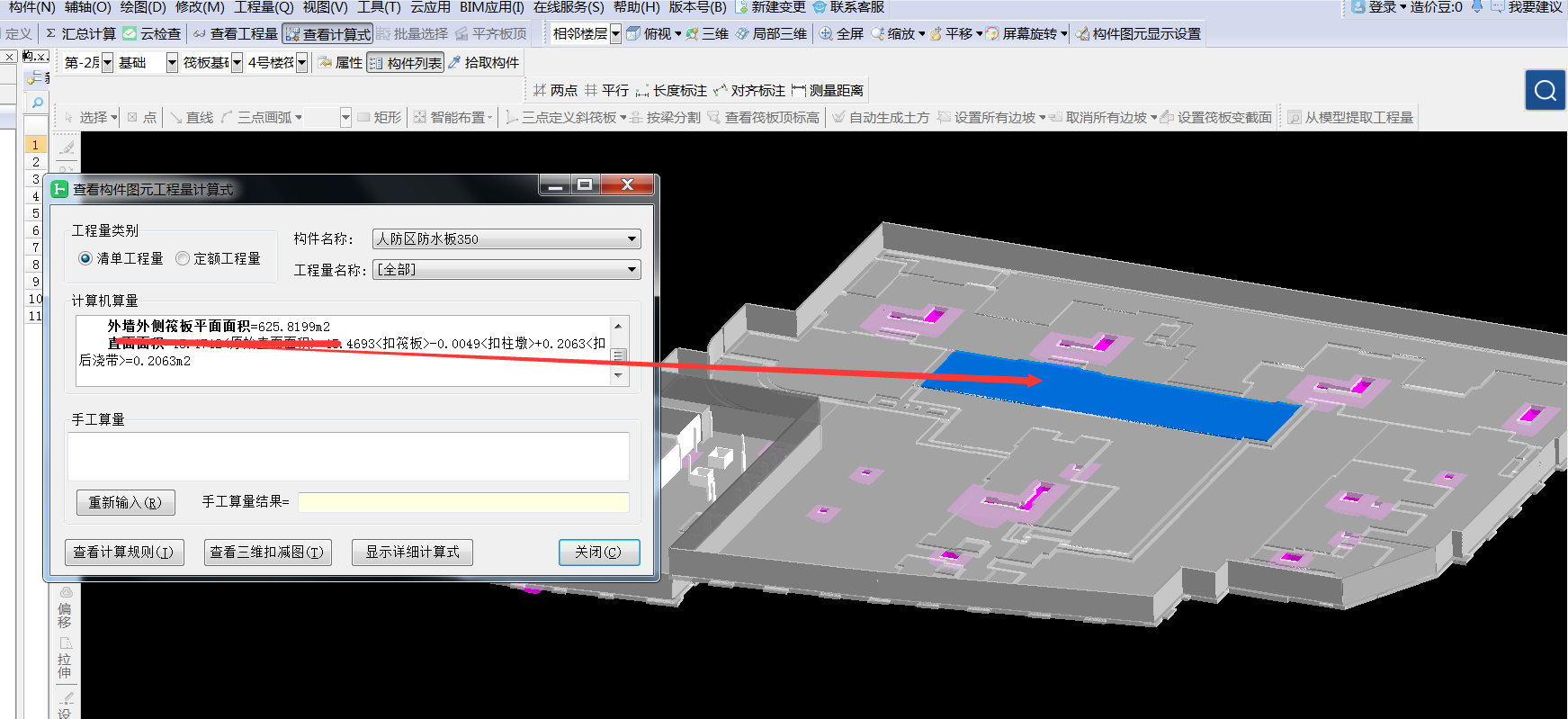The height and width of the screenshot is (719, 1568).
Task: Expand the 4号楼筏 component dropdown
Action: 302,62
